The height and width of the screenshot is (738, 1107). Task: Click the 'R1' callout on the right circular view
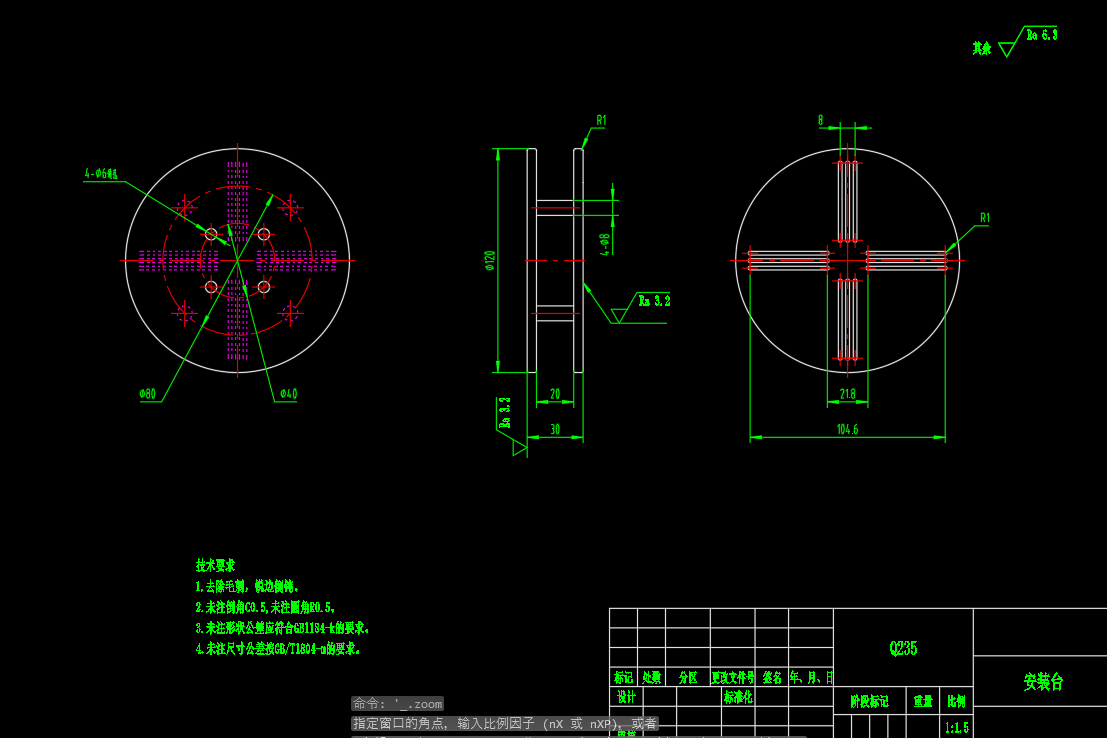[985, 218]
